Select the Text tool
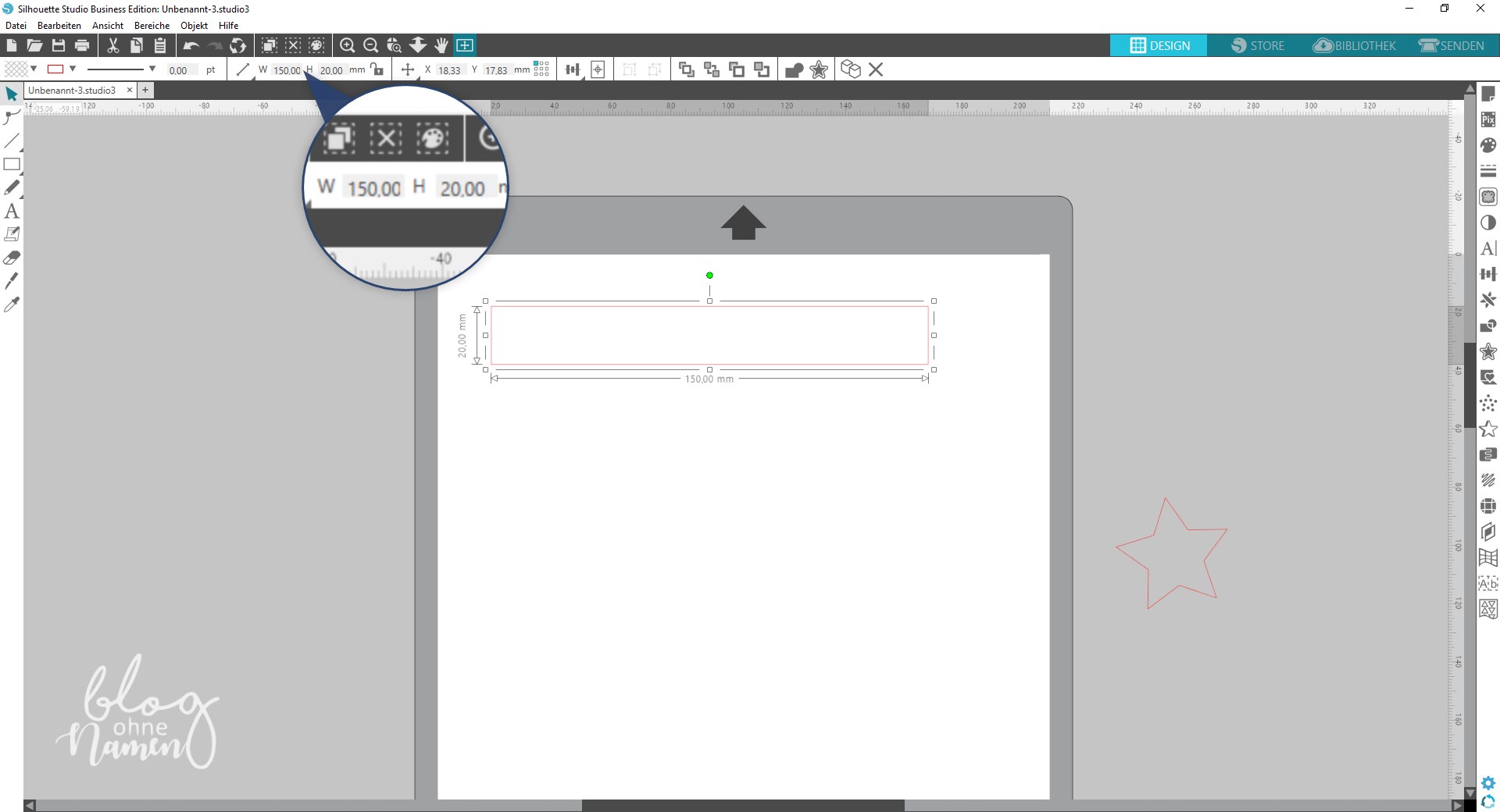The height and width of the screenshot is (812, 1500). click(12, 212)
